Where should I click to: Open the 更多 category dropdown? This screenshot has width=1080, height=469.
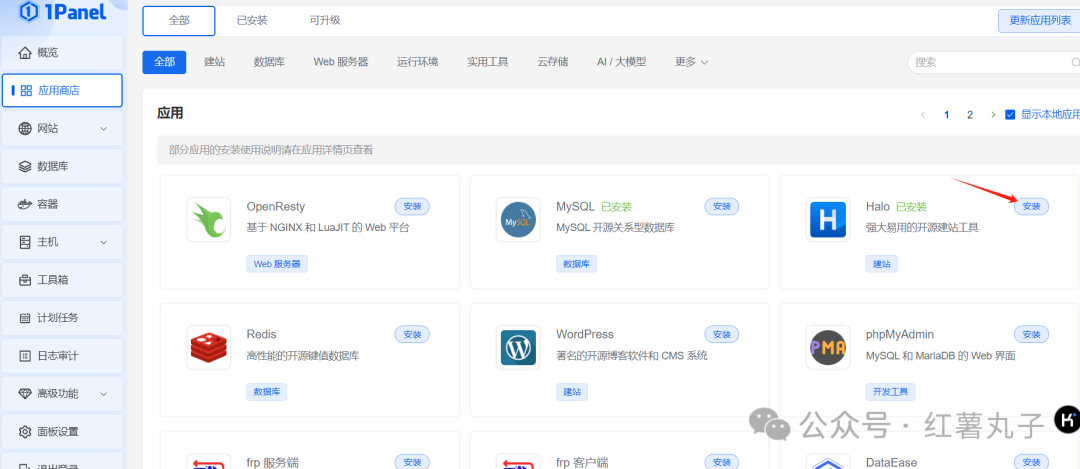click(x=692, y=62)
